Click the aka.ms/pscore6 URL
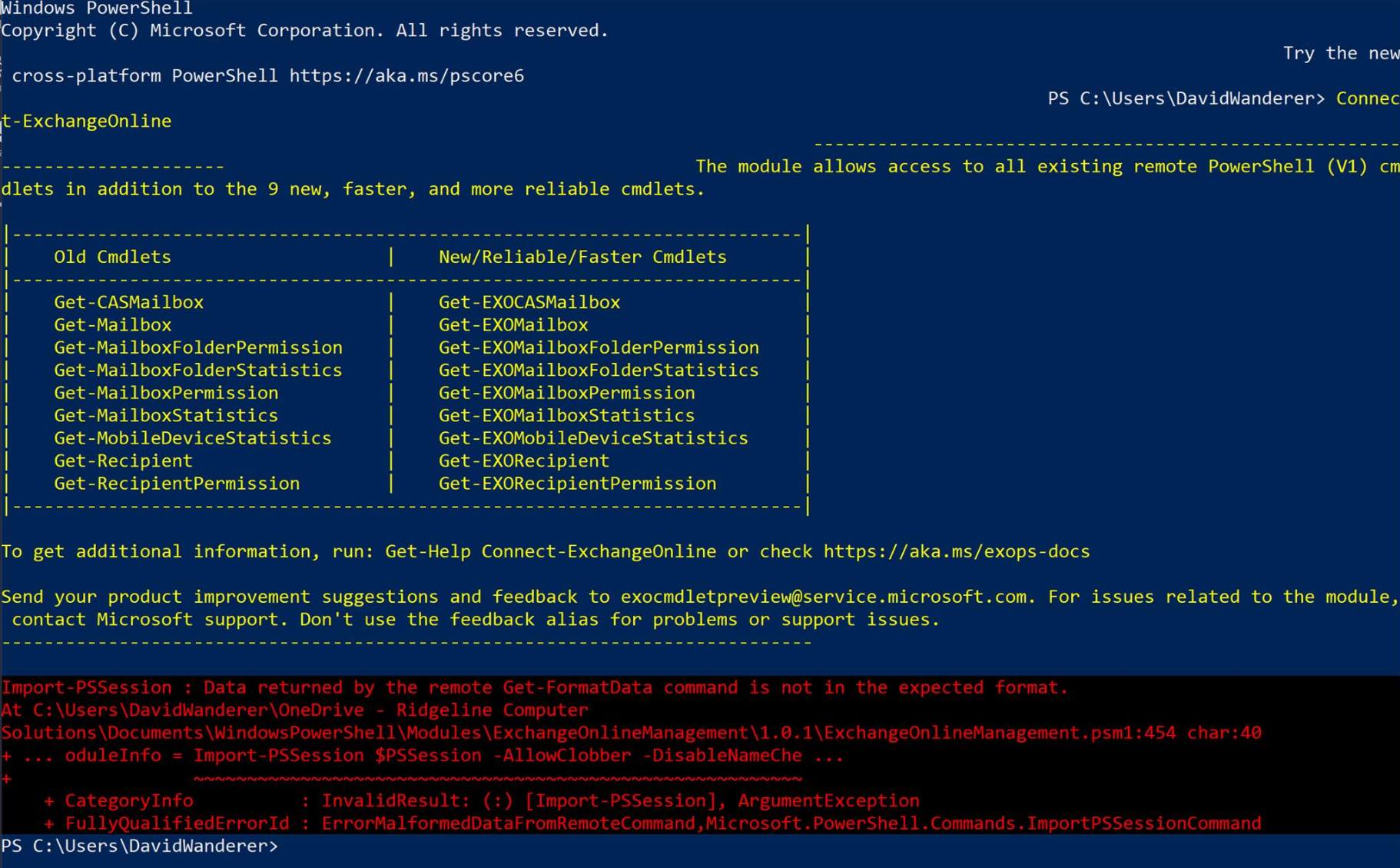This screenshot has height=868, width=1400. click(x=406, y=76)
